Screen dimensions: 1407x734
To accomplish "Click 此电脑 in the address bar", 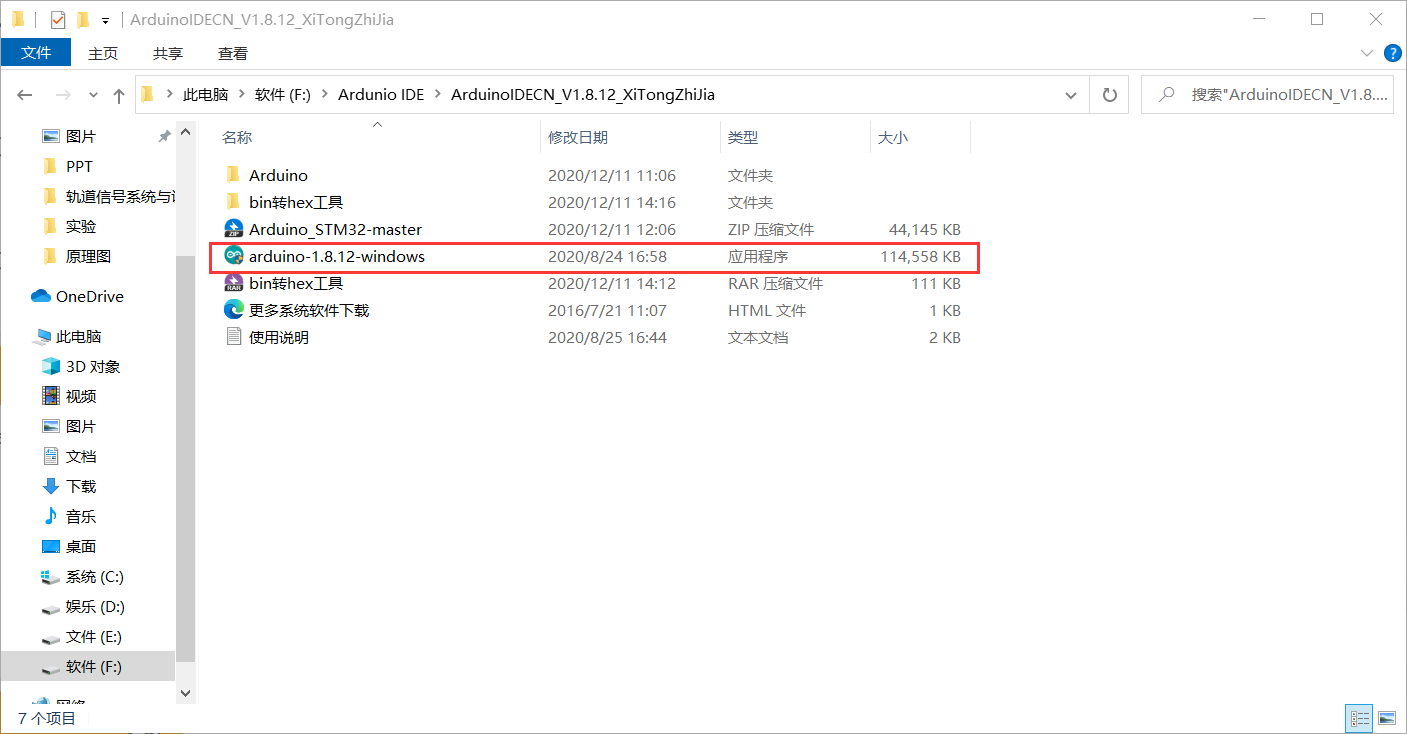I will (205, 95).
